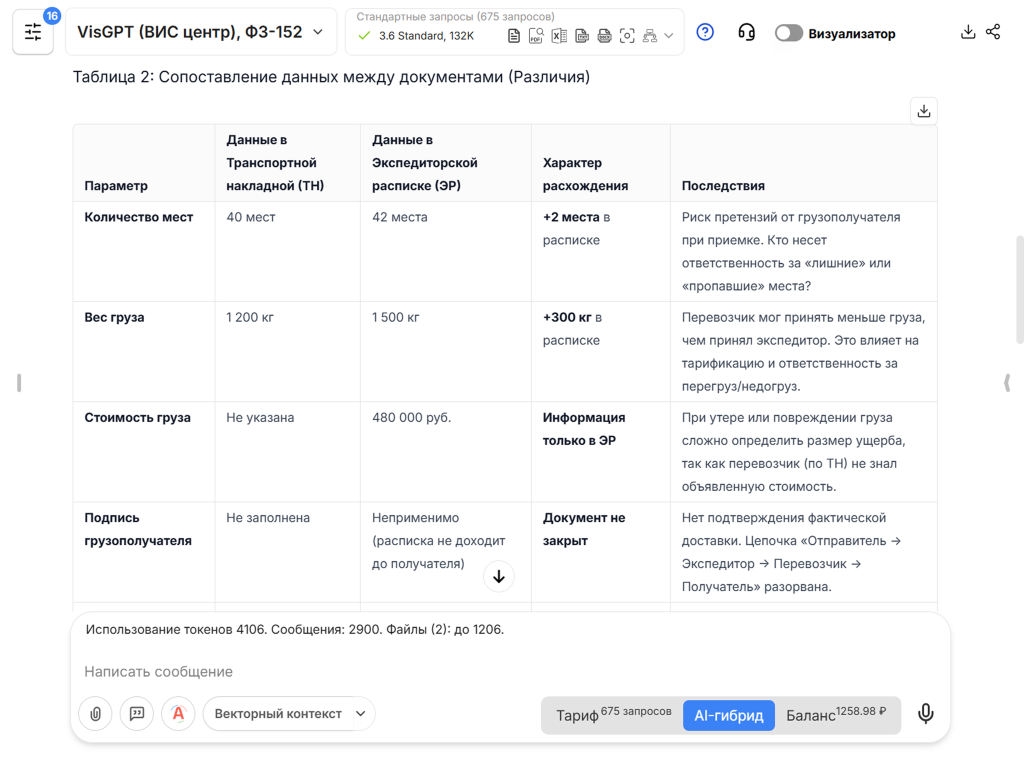Click the token usage info line

click(x=295, y=630)
